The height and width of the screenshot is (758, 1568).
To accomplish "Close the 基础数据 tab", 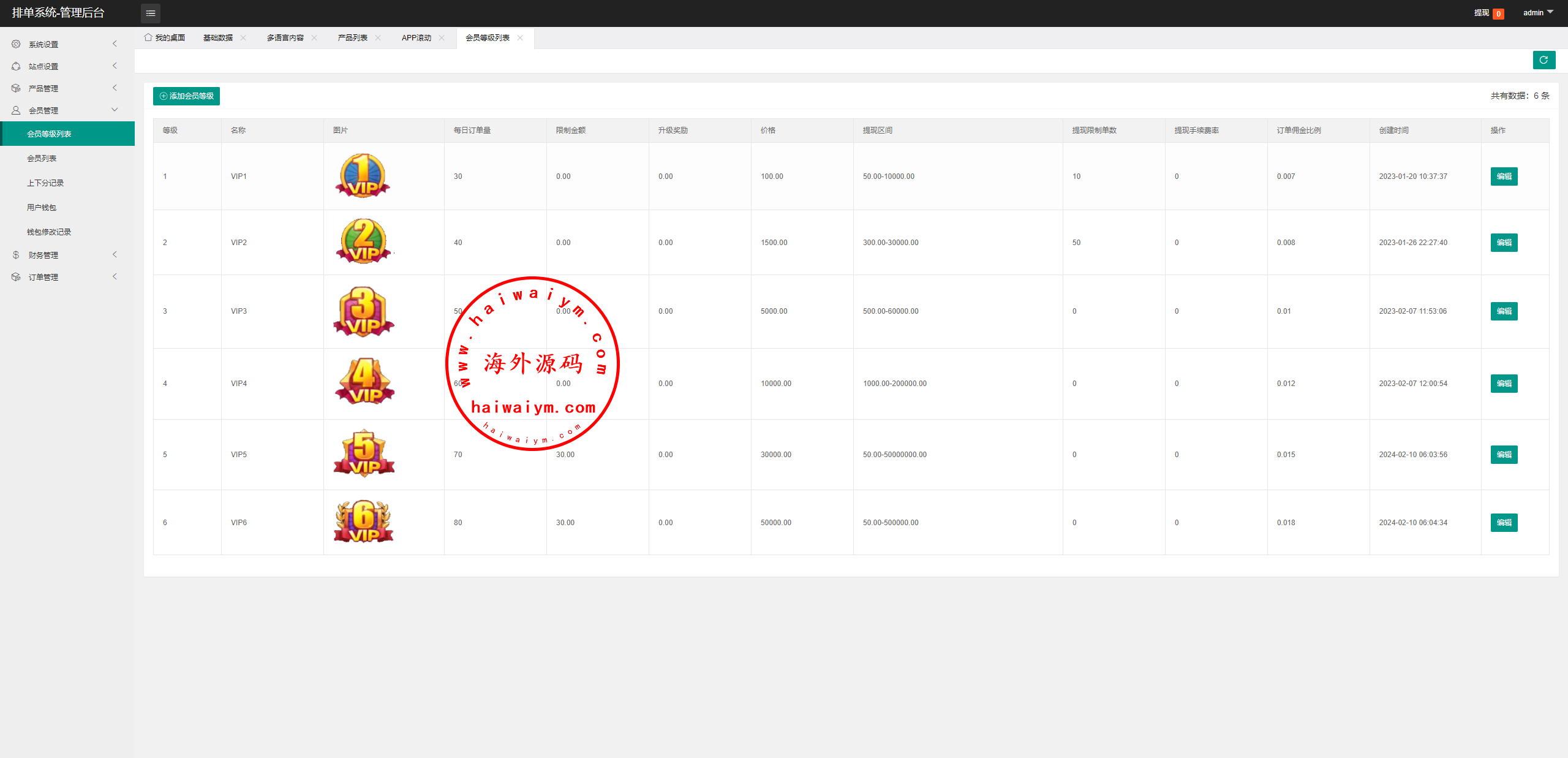I will [x=243, y=38].
